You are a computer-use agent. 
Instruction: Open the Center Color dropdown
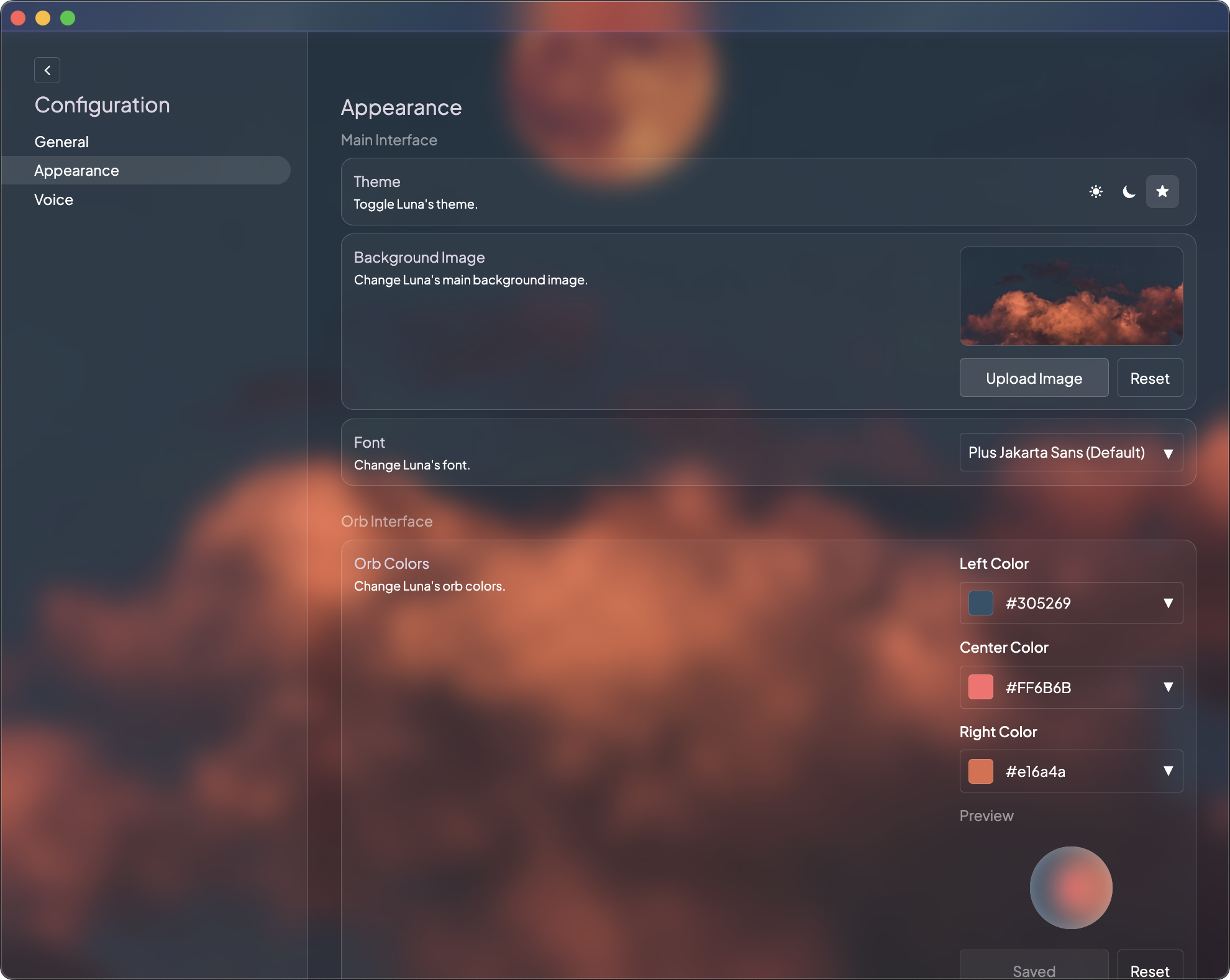click(x=1167, y=687)
